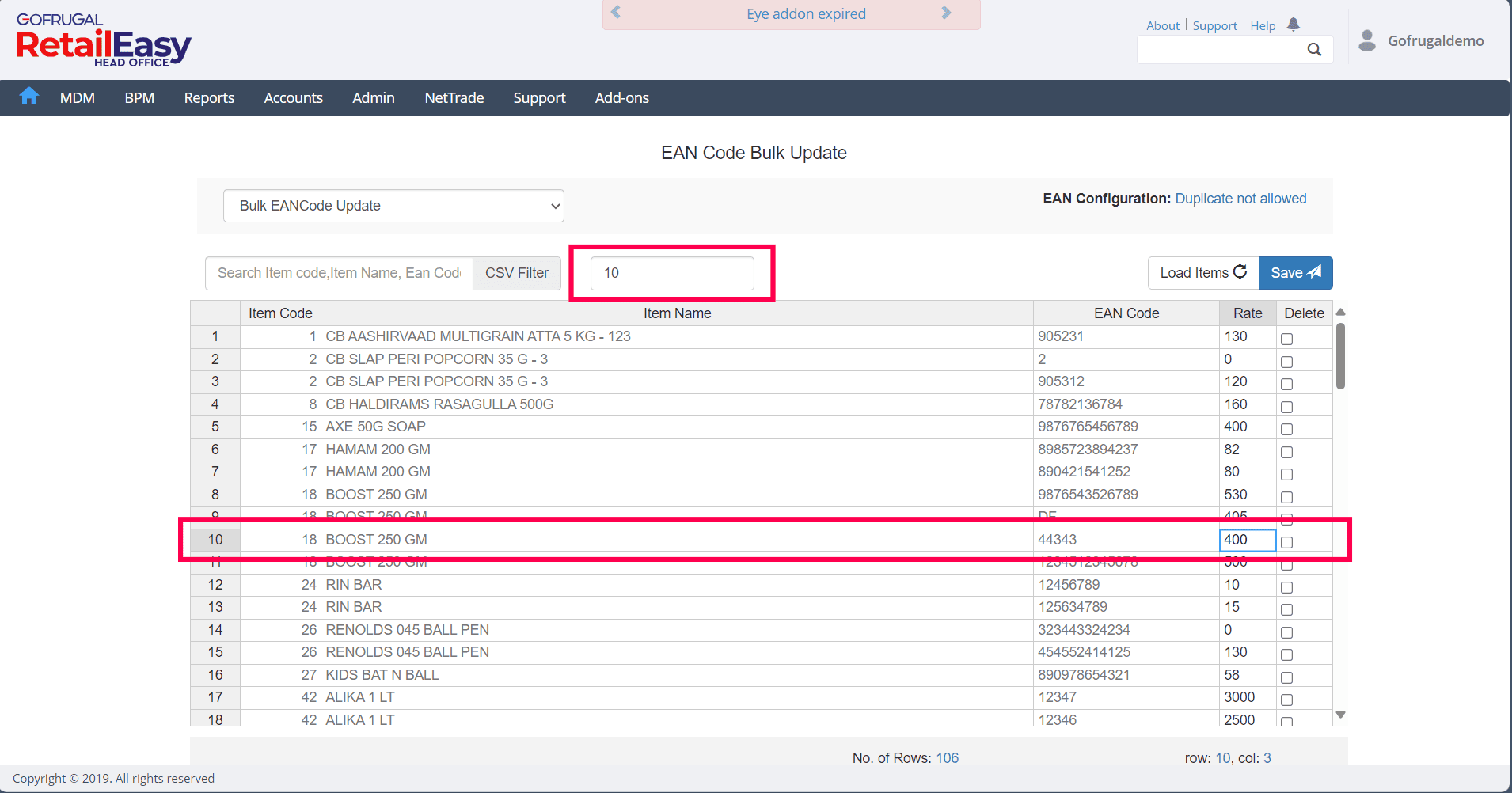Select EAN code 9876765456789 cell

point(1126,427)
